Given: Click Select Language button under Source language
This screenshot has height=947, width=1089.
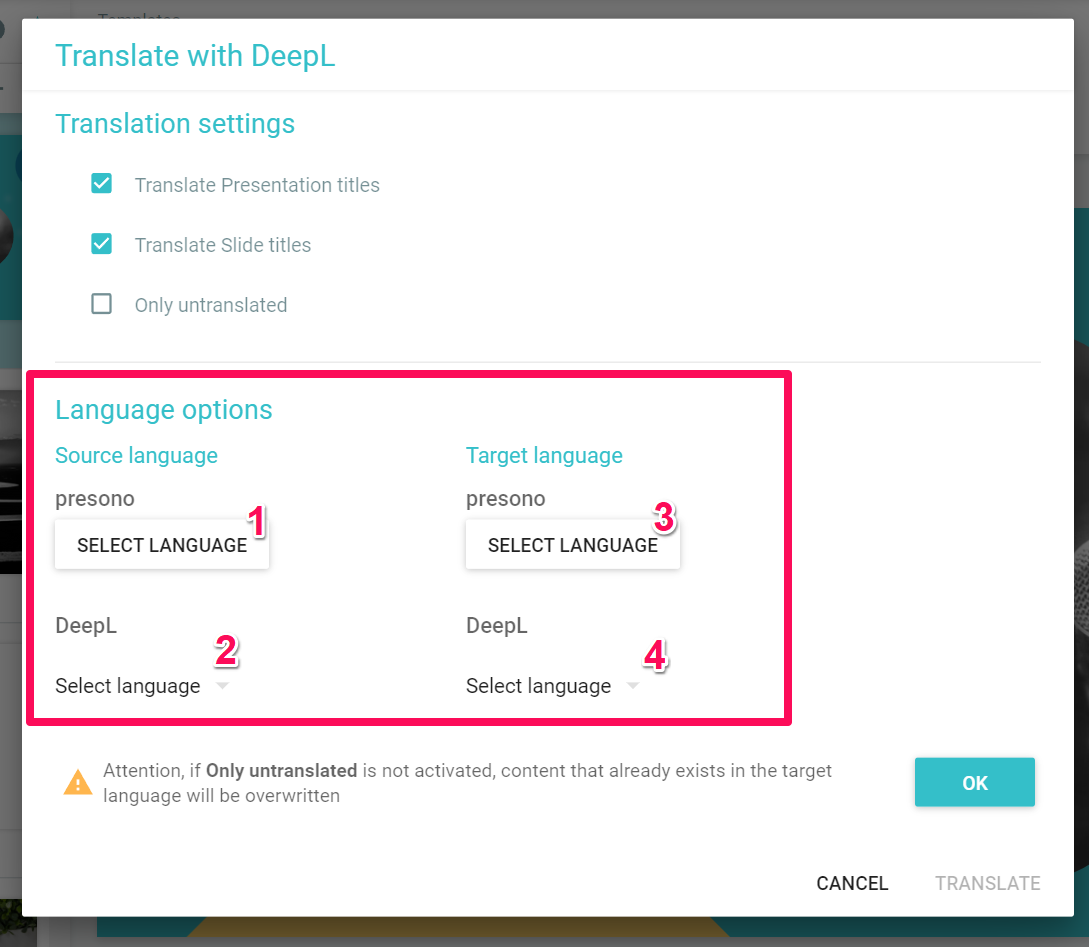Looking at the screenshot, I should click(x=162, y=545).
